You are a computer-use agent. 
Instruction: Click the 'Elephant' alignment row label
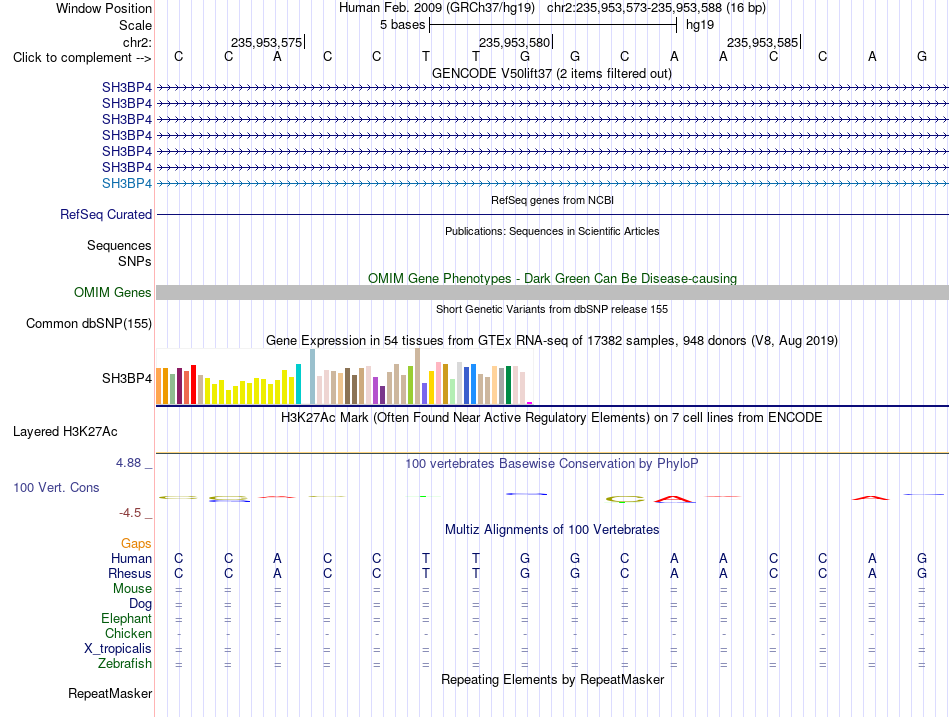[126, 619]
